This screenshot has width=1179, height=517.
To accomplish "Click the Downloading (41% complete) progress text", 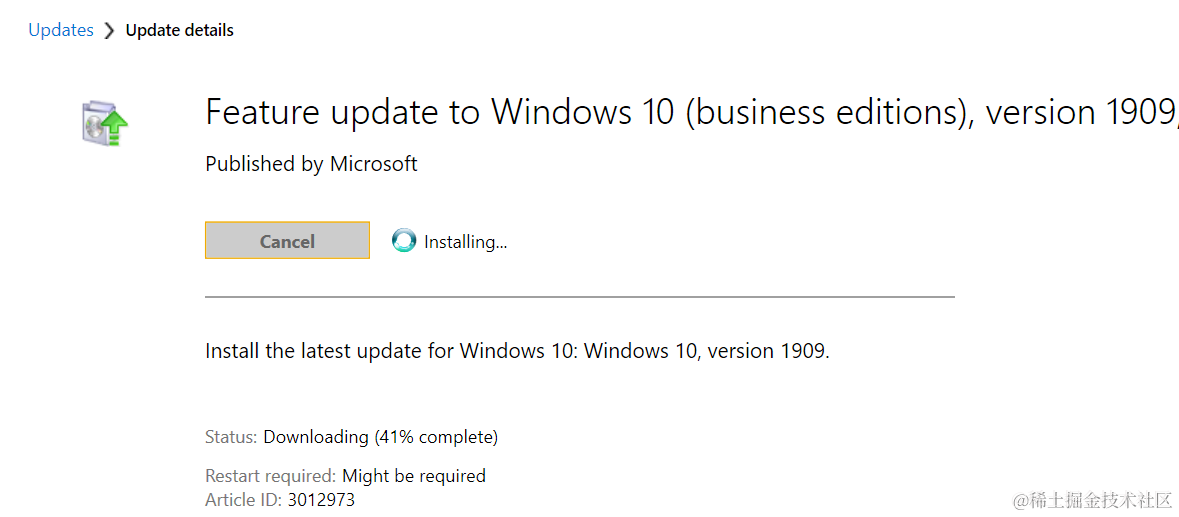I will [380, 437].
